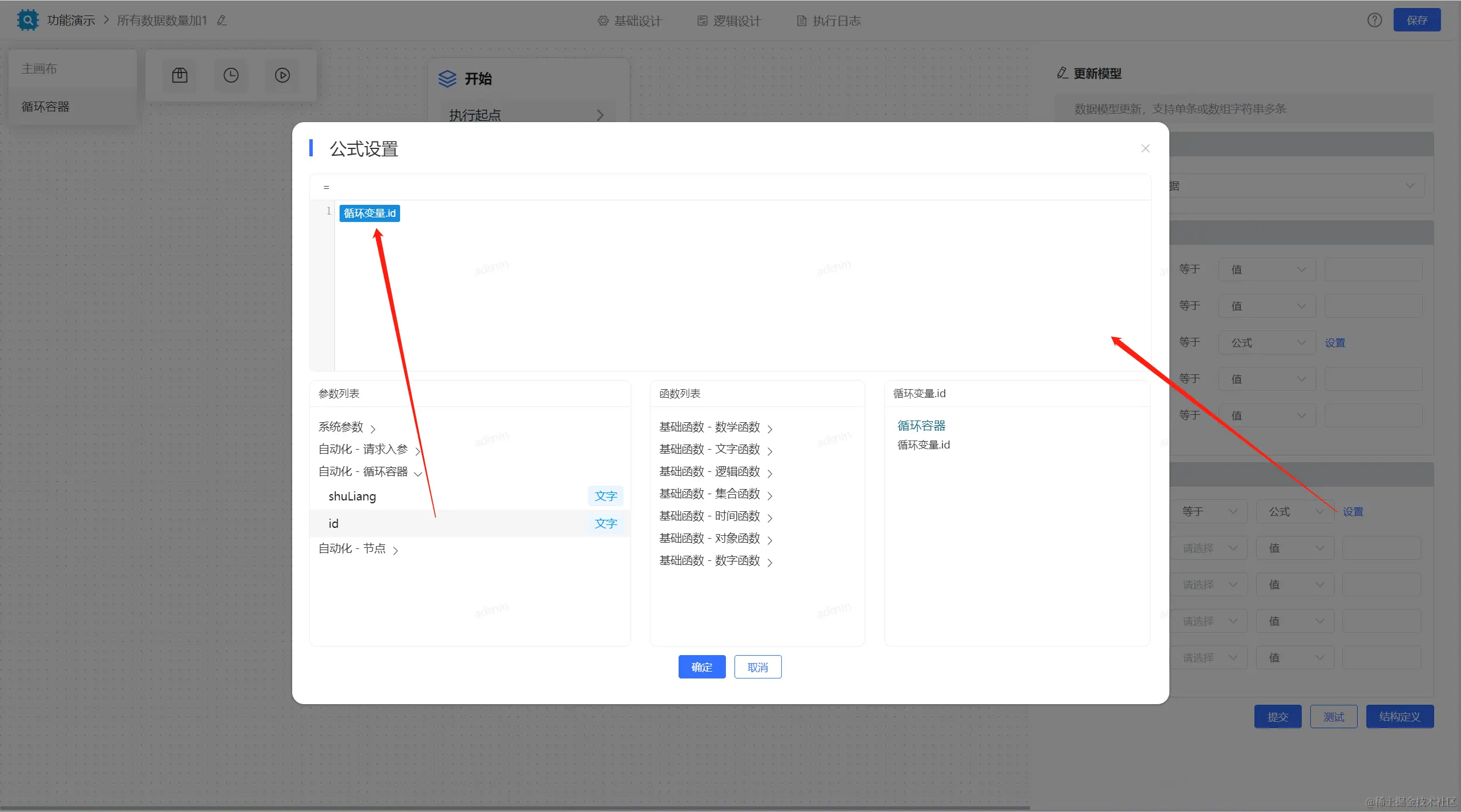The width and height of the screenshot is (1461, 812).
Task: Click the layers icon beside 开始
Action: point(447,78)
